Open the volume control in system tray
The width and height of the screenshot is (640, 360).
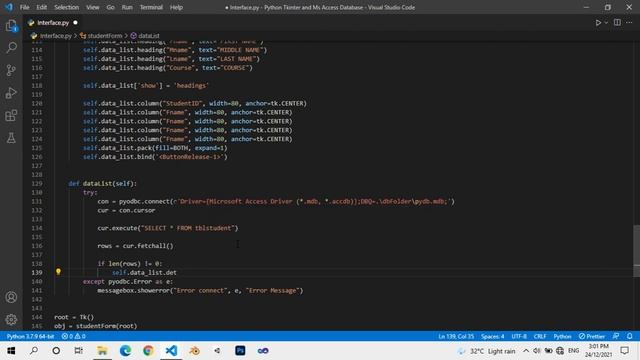(x=537, y=351)
